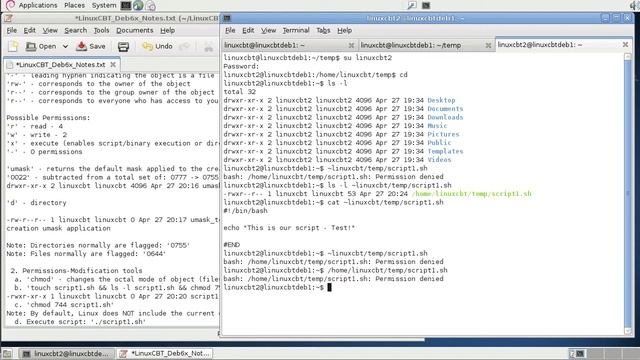Screen dimensions: 640x360
Task: Click the third launcher icon in top panel
Action: (151, 6)
